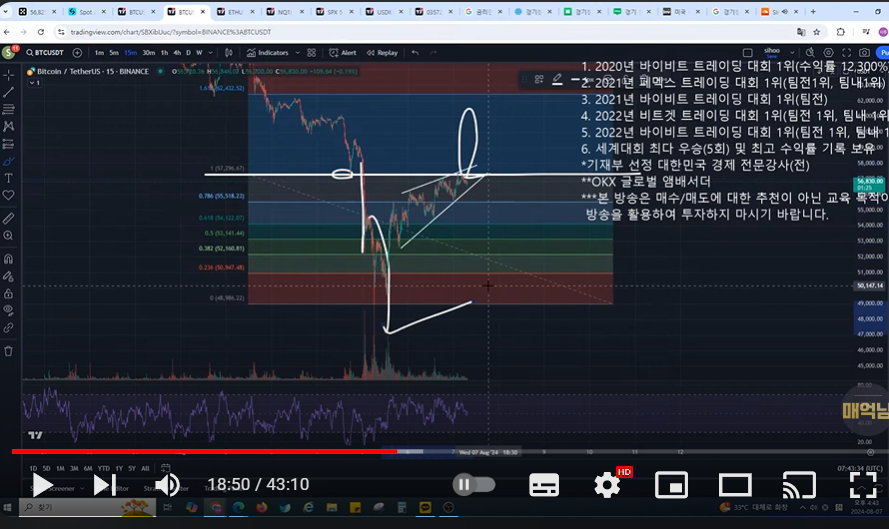Pick the ruler measure tool
The width and height of the screenshot is (889, 529).
9,218
